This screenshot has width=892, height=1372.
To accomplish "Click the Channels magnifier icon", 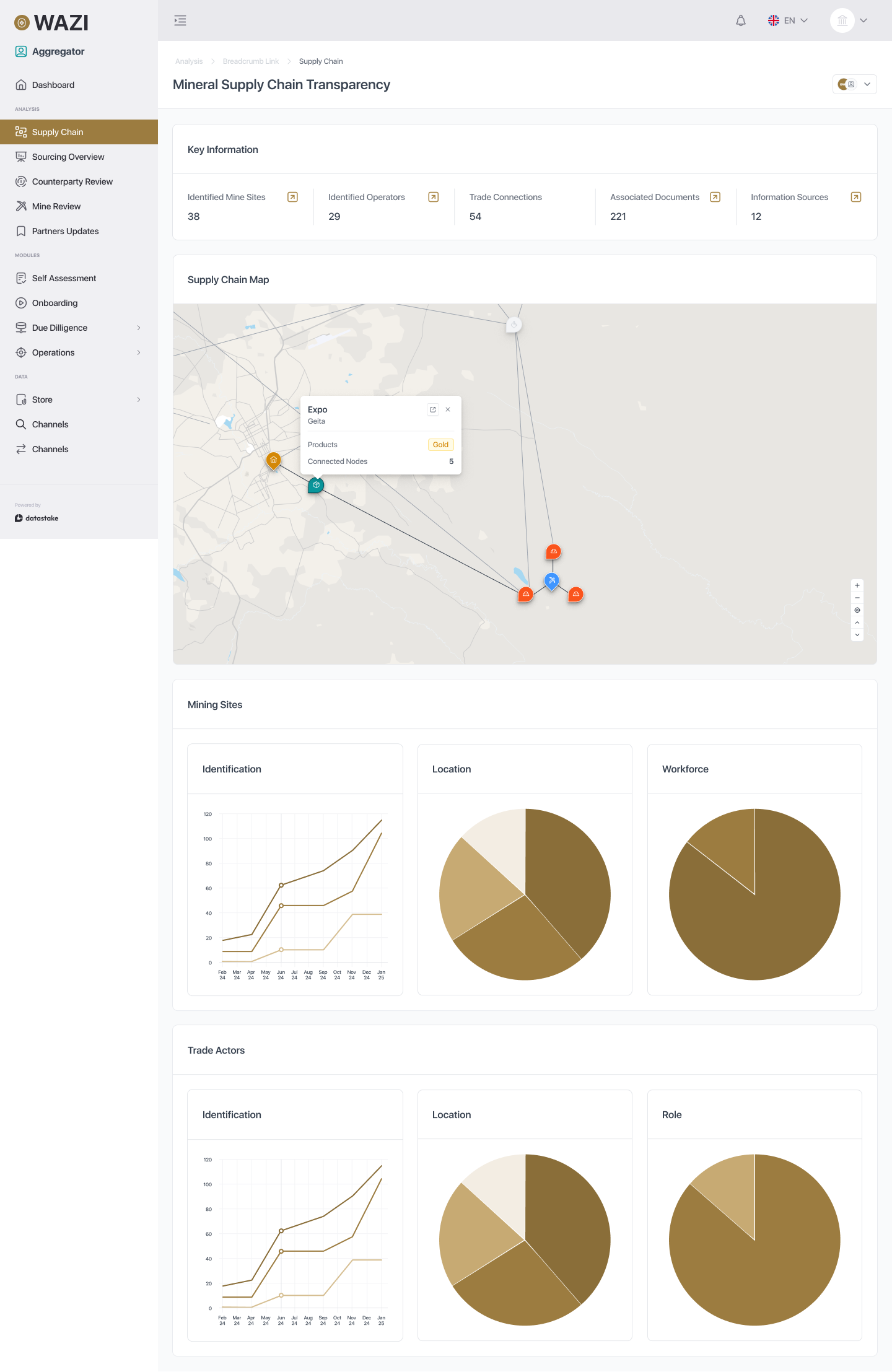I will coord(21,424).
